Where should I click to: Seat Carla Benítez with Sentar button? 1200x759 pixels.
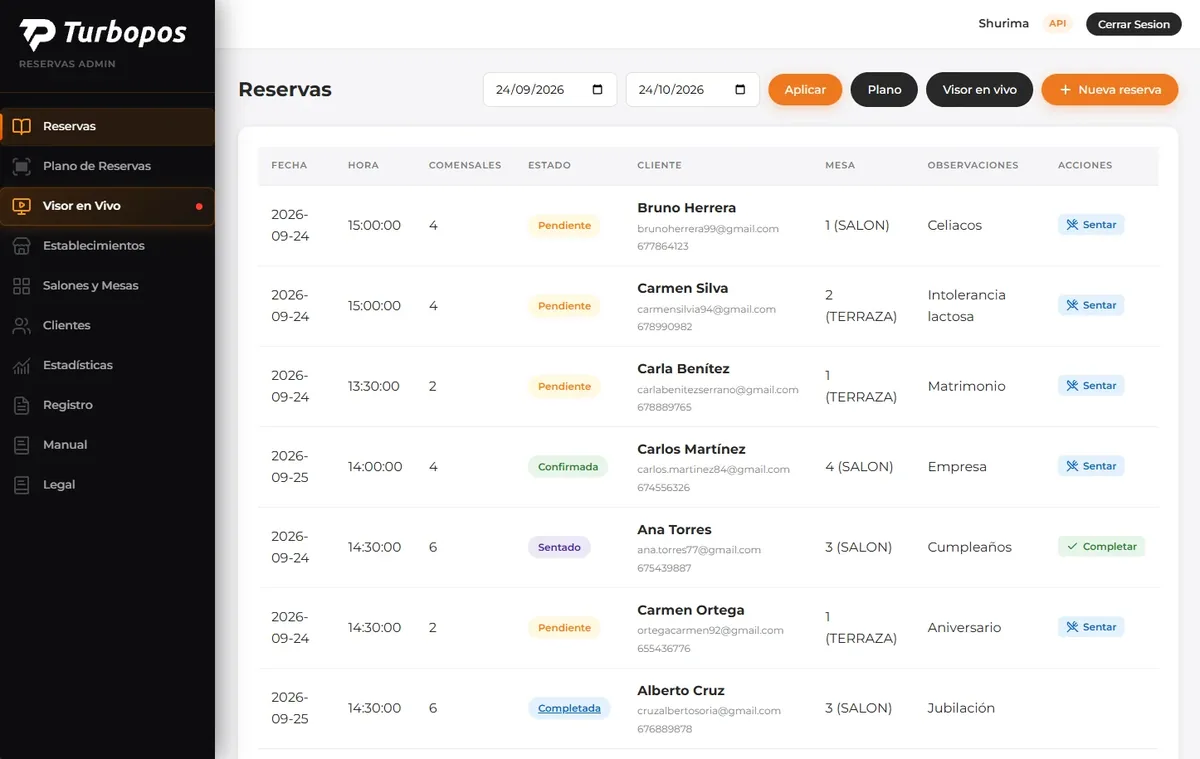pos(1091,386)
